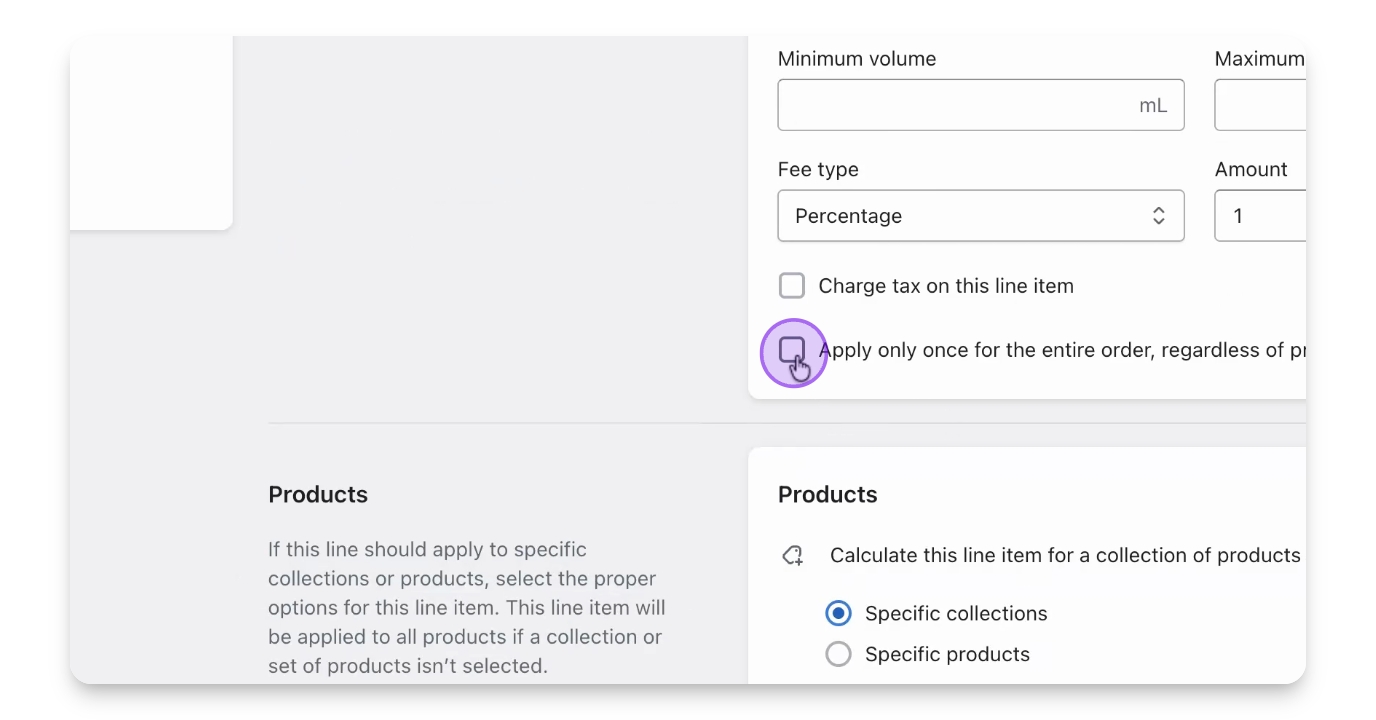Click the mL unit suffix
The image size is (1376, 720).
coord(1153,105)
